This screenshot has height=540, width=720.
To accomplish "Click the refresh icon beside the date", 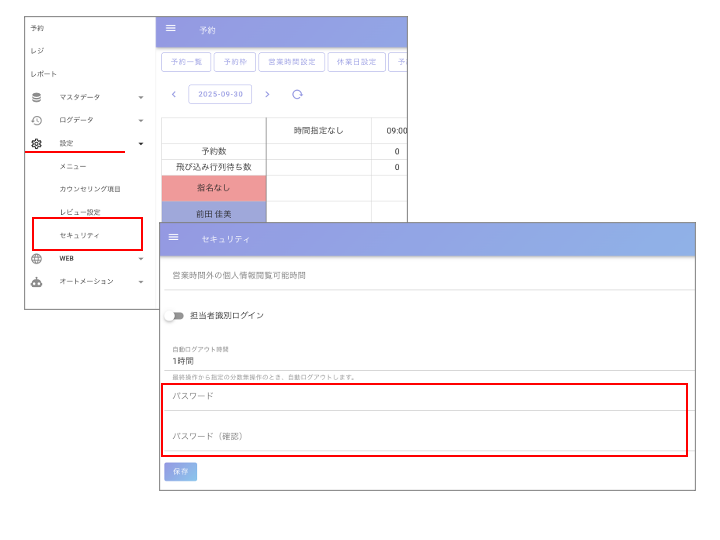I will (x=297, y=94).
